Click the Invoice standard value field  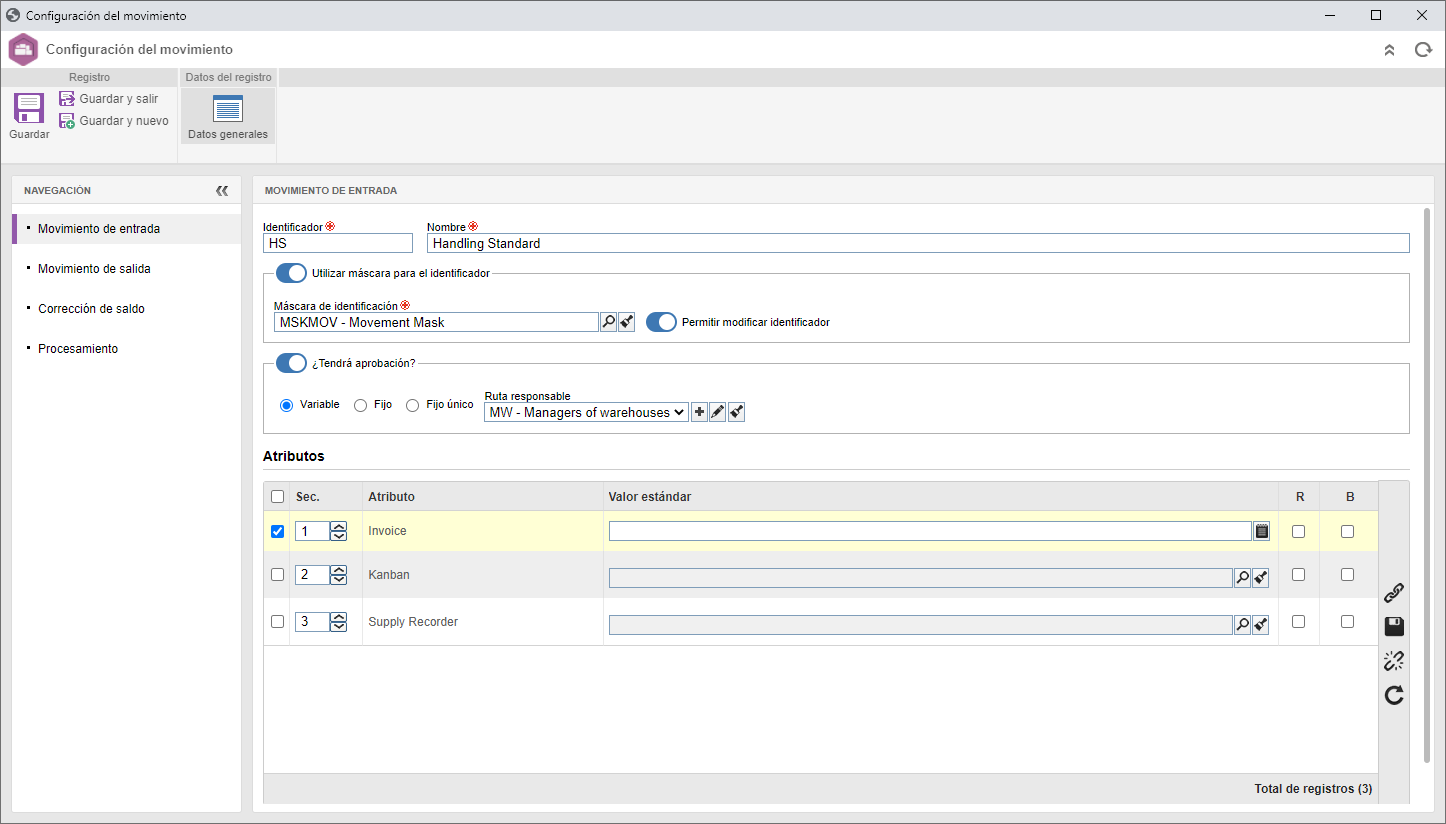pos(930,532)
